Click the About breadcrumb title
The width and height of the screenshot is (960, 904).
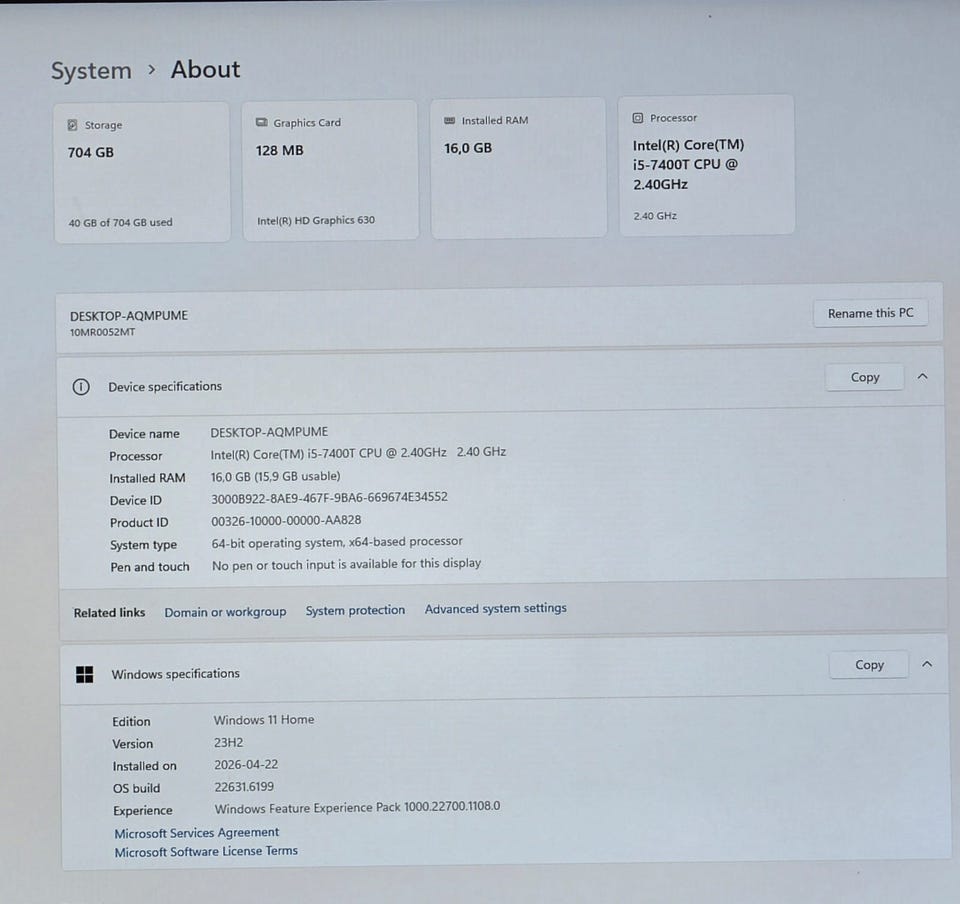click(205, 69)
